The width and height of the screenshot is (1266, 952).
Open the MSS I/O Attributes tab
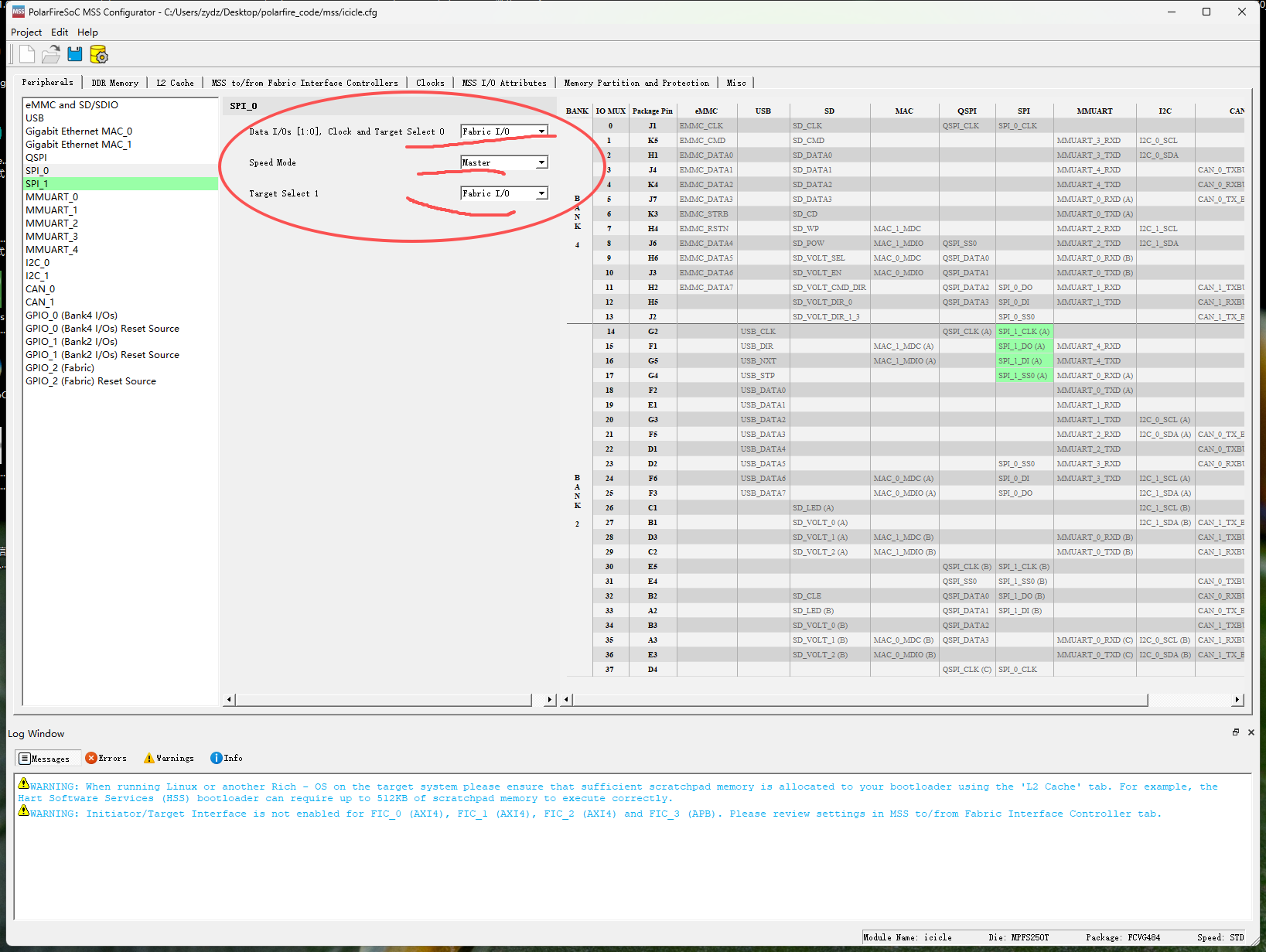504,83
